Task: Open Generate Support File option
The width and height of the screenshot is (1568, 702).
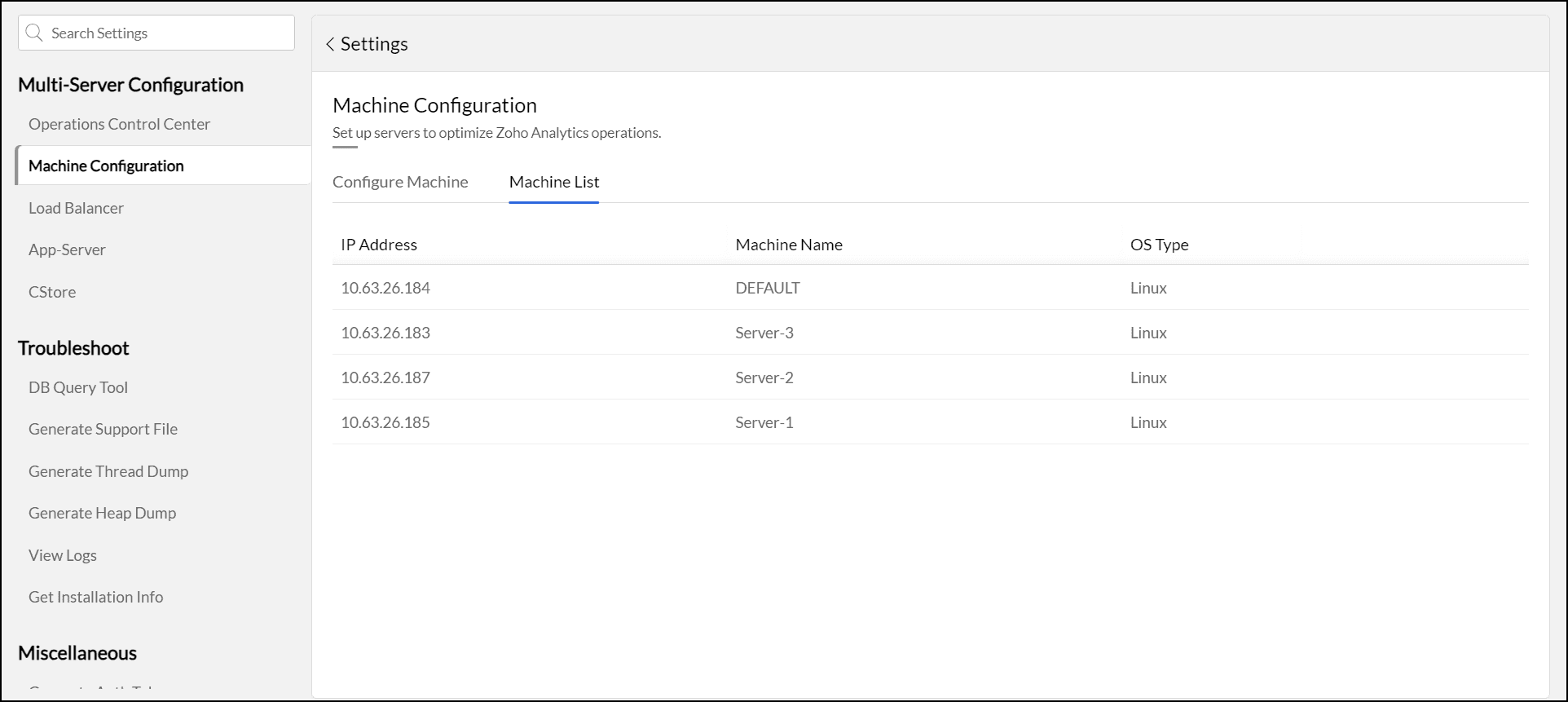Action: (103, 429)
